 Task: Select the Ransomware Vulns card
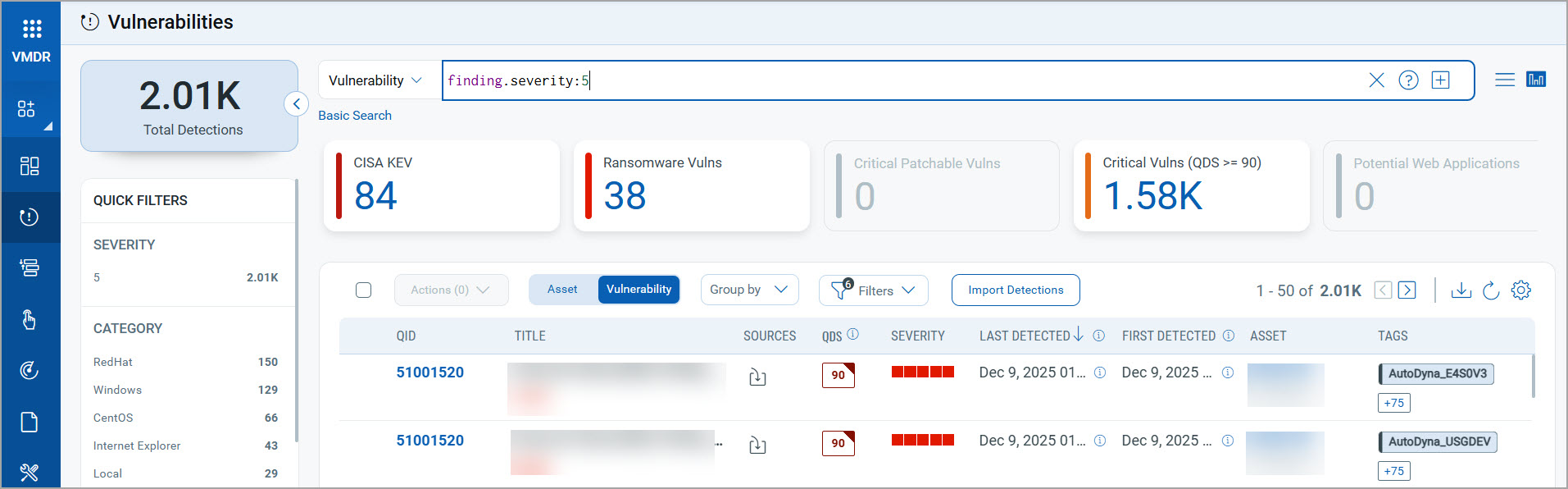pyautogui.click(x=692, y=185)
